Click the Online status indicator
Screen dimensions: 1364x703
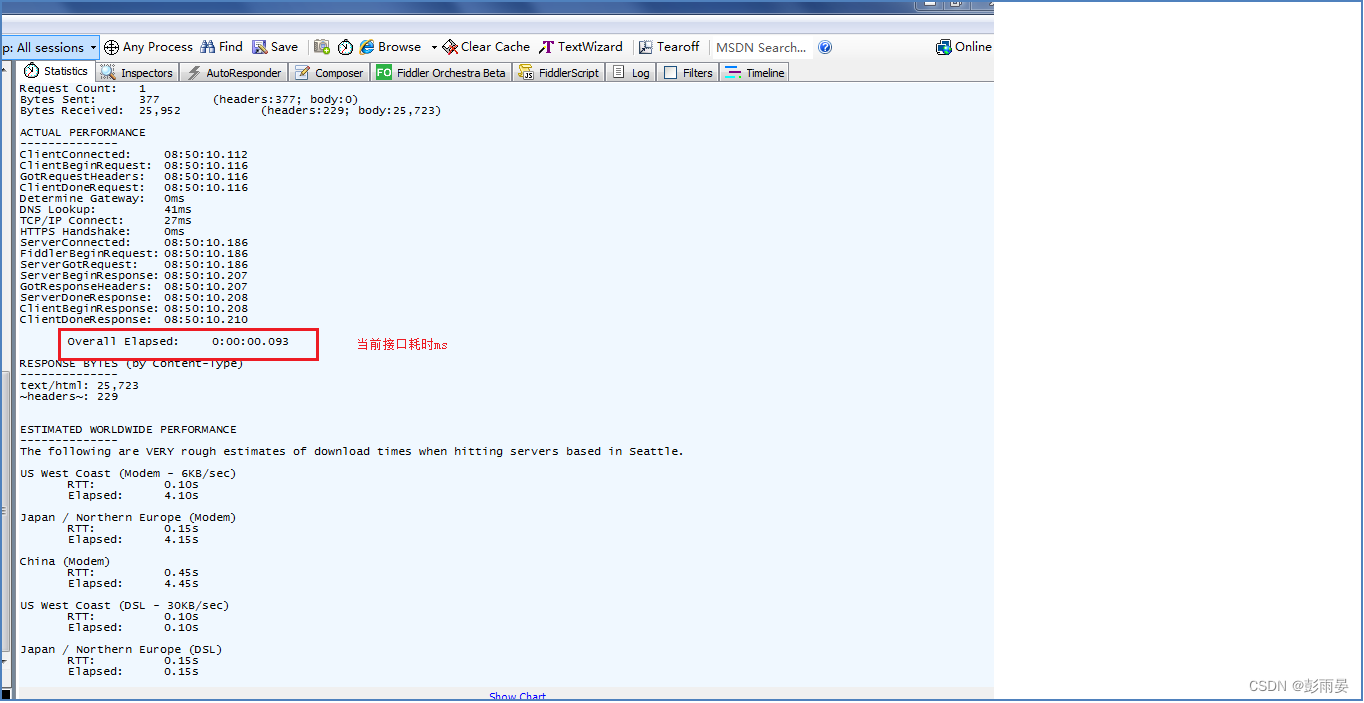[964, 47]
